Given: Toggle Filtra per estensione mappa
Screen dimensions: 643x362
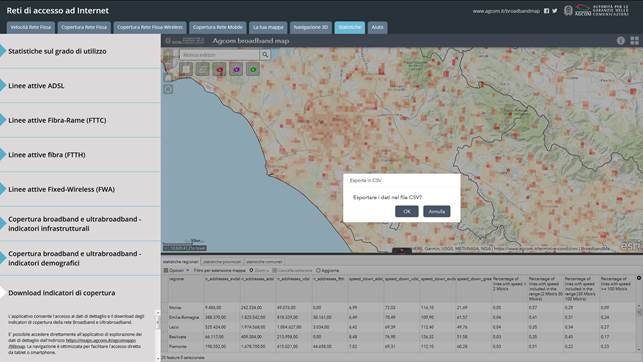Looking at the screenshot, I should tap(219, 271).
